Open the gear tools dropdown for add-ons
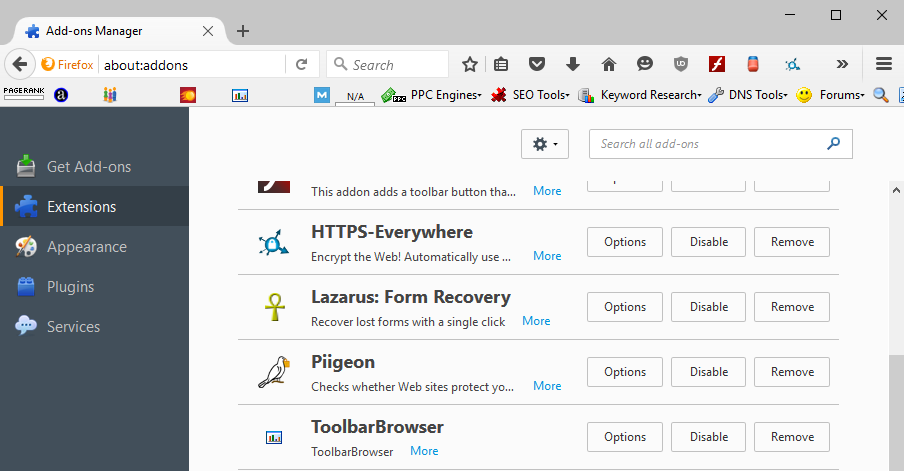Image resolution: width=904 pixels, height=471 pixels. click(x=545, y=144)
